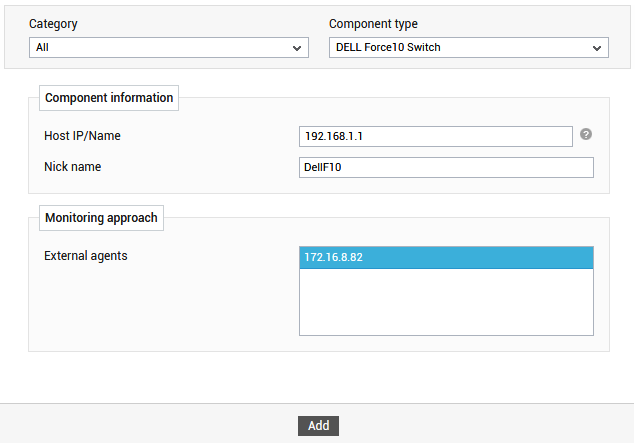Viewport: 635px width, 447px height.
Task: Click the Category dropdown chevron arrow
Action: (297, 48)
